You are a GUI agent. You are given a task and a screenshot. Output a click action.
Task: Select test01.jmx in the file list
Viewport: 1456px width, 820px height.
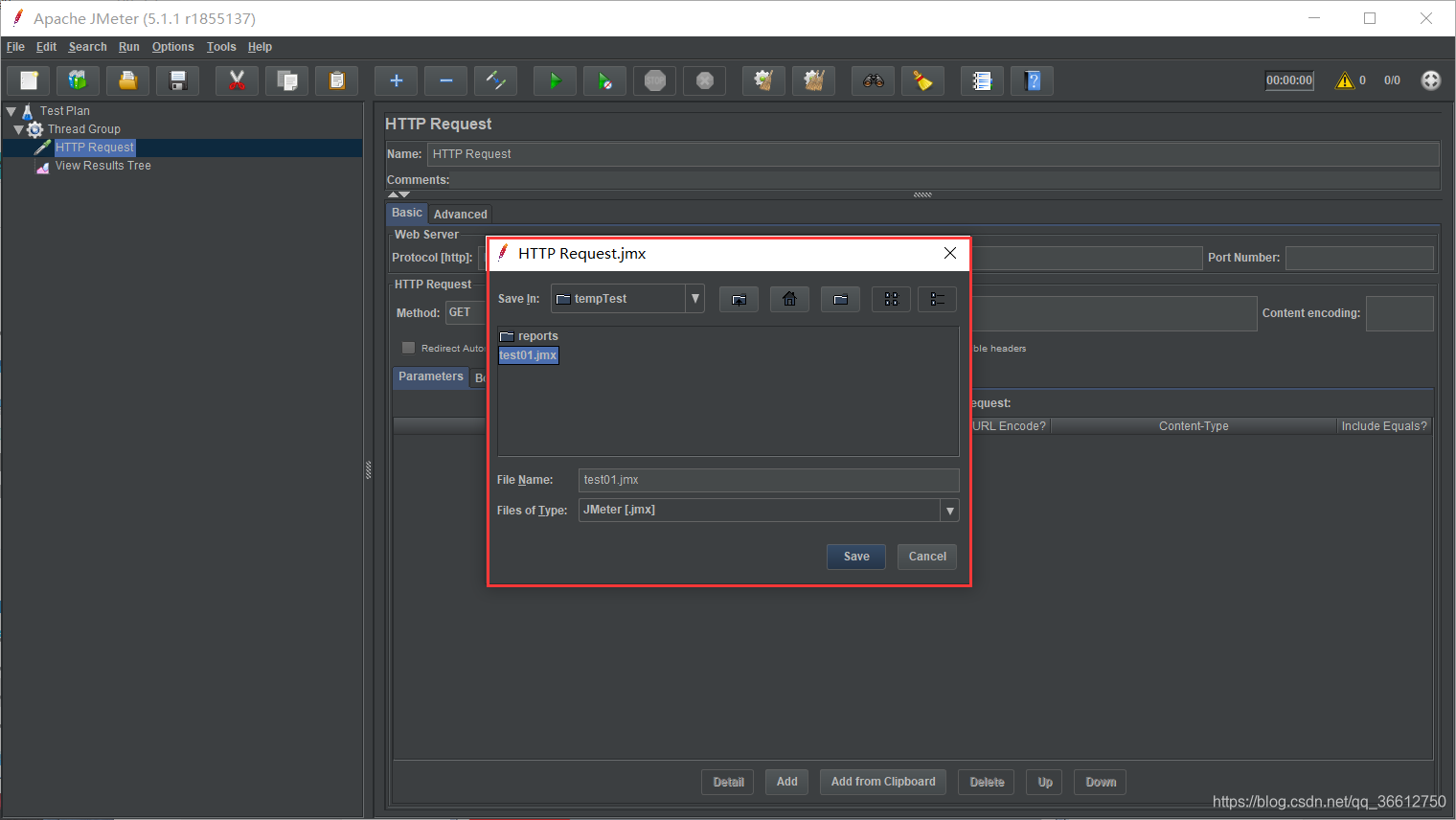(x=529, y=355)
